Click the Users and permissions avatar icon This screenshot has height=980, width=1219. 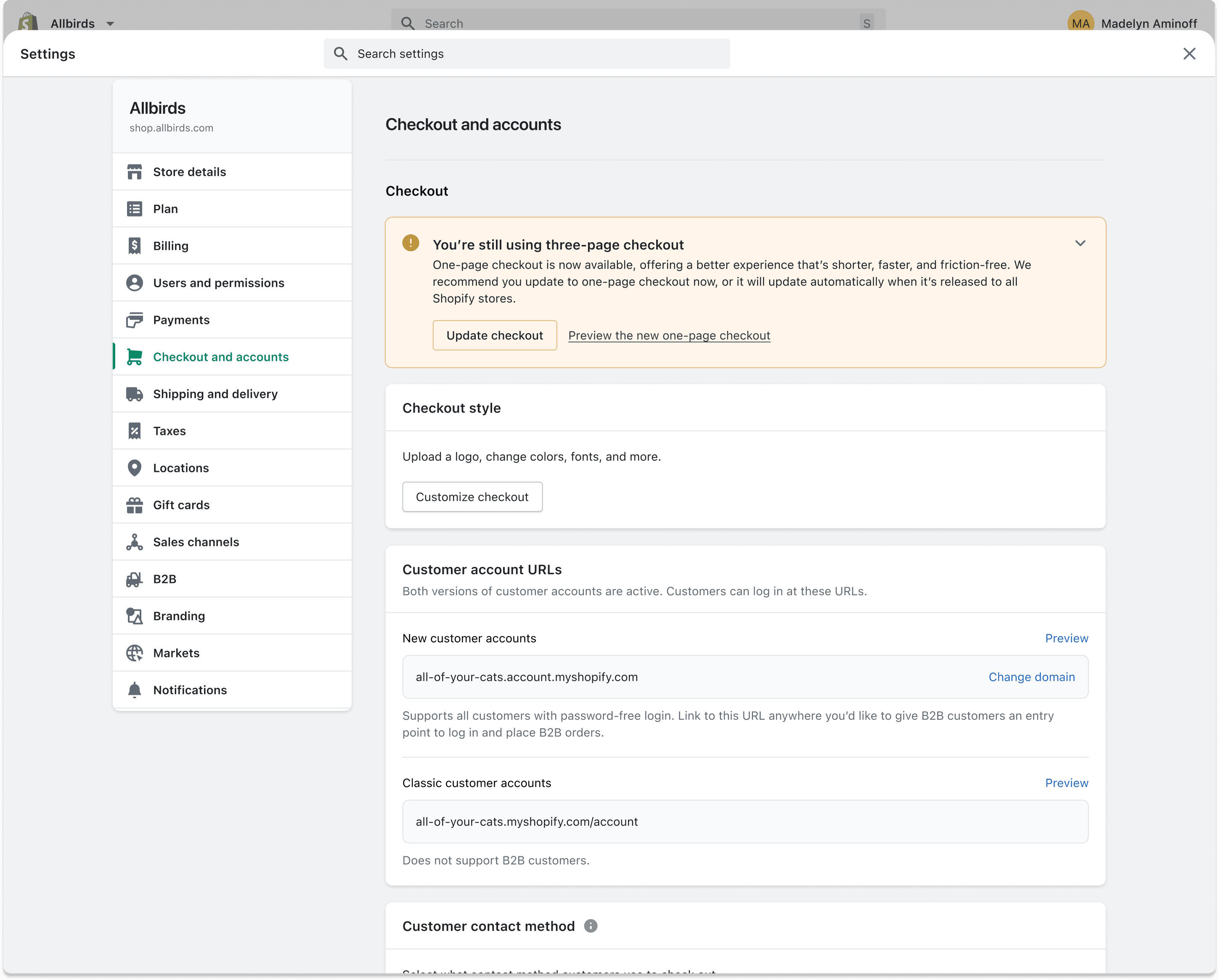(135, 283)
